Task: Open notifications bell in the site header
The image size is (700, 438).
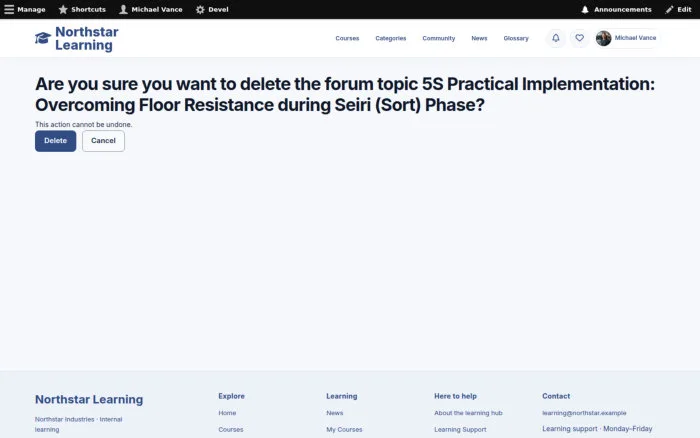Action: coord(556,38)
